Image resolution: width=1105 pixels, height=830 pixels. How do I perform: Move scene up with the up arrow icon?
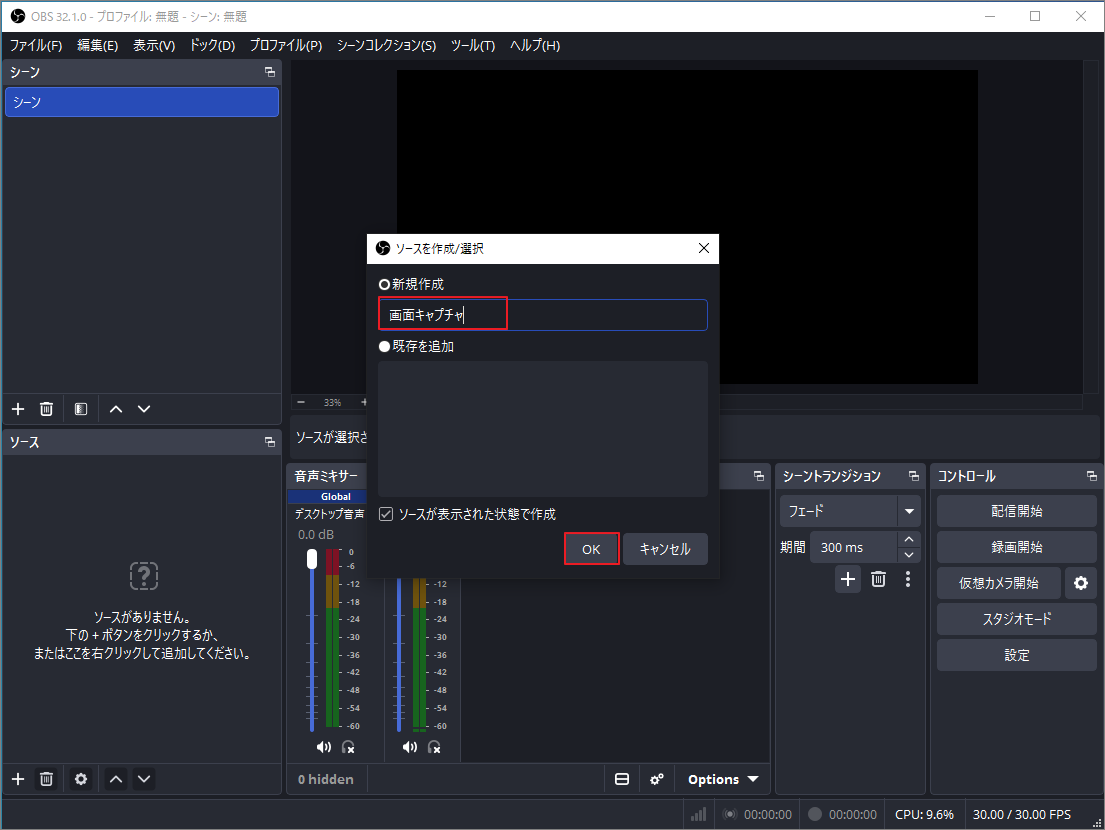click(x=115, y=408)
